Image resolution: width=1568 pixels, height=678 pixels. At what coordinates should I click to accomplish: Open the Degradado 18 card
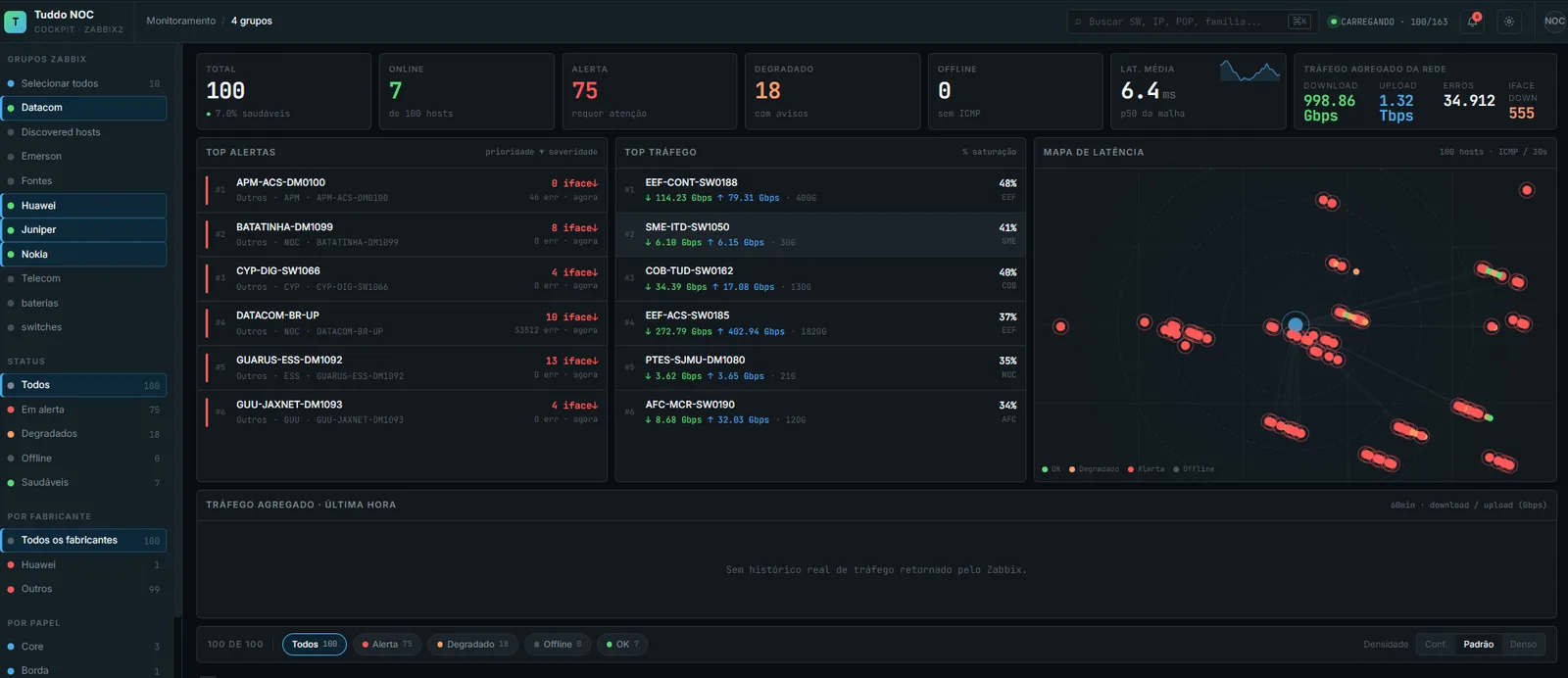coord(832,91)
